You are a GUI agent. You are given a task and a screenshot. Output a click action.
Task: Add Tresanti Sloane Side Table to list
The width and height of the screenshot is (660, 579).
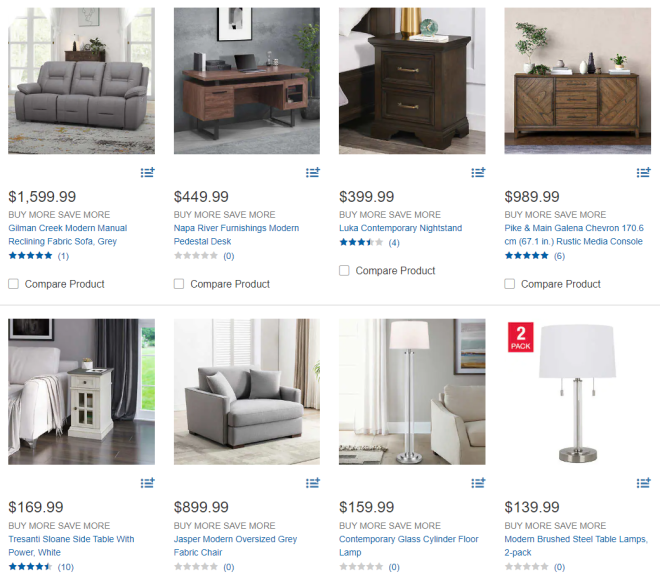point(147,483)
